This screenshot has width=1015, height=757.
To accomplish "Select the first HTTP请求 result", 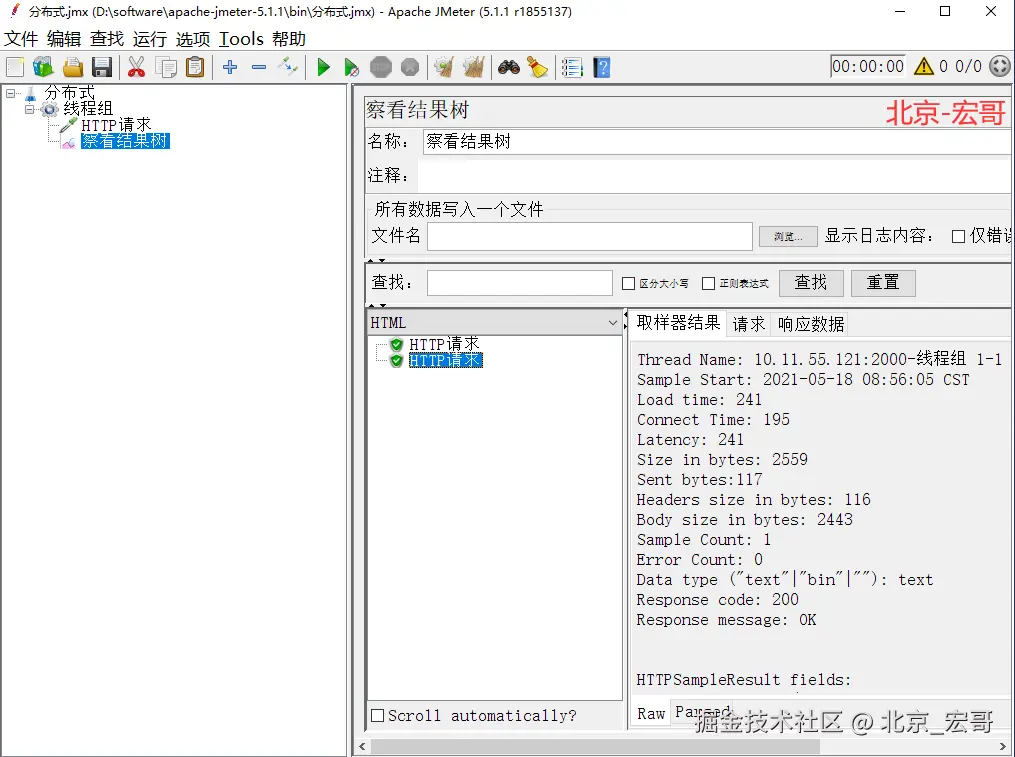I will (x=444, y=344).
